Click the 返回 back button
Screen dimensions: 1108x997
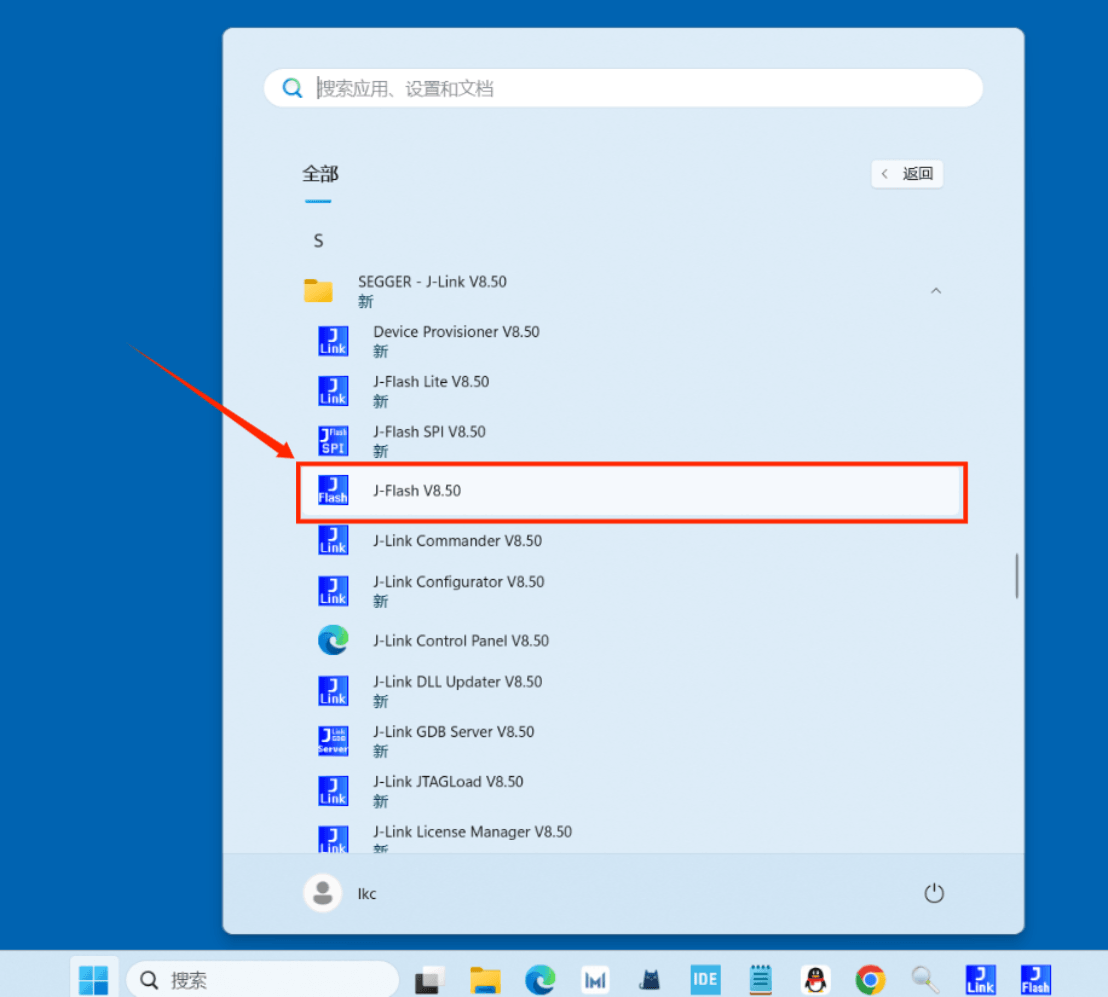click(x=907, y=174)
